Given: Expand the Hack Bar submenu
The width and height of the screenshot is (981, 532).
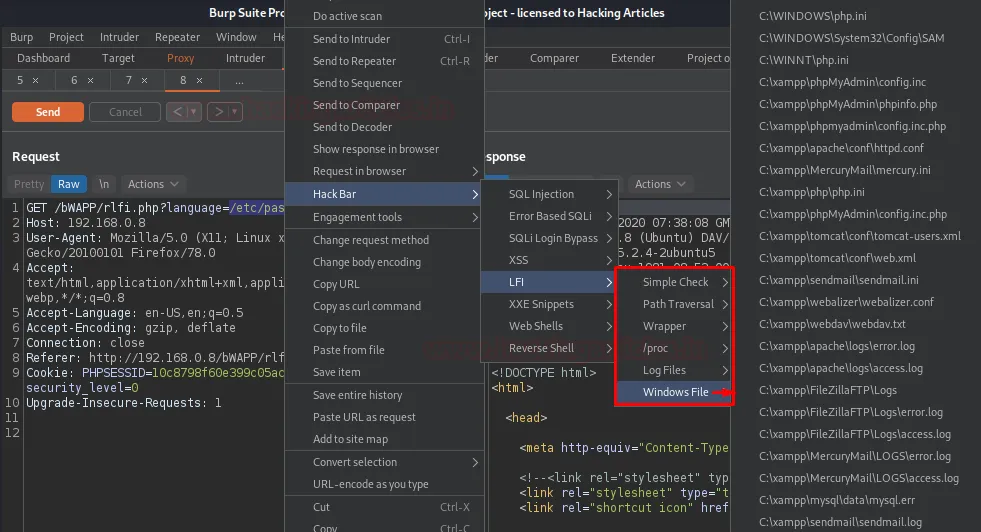Looking at the screenshot, I should coord(384,194).
